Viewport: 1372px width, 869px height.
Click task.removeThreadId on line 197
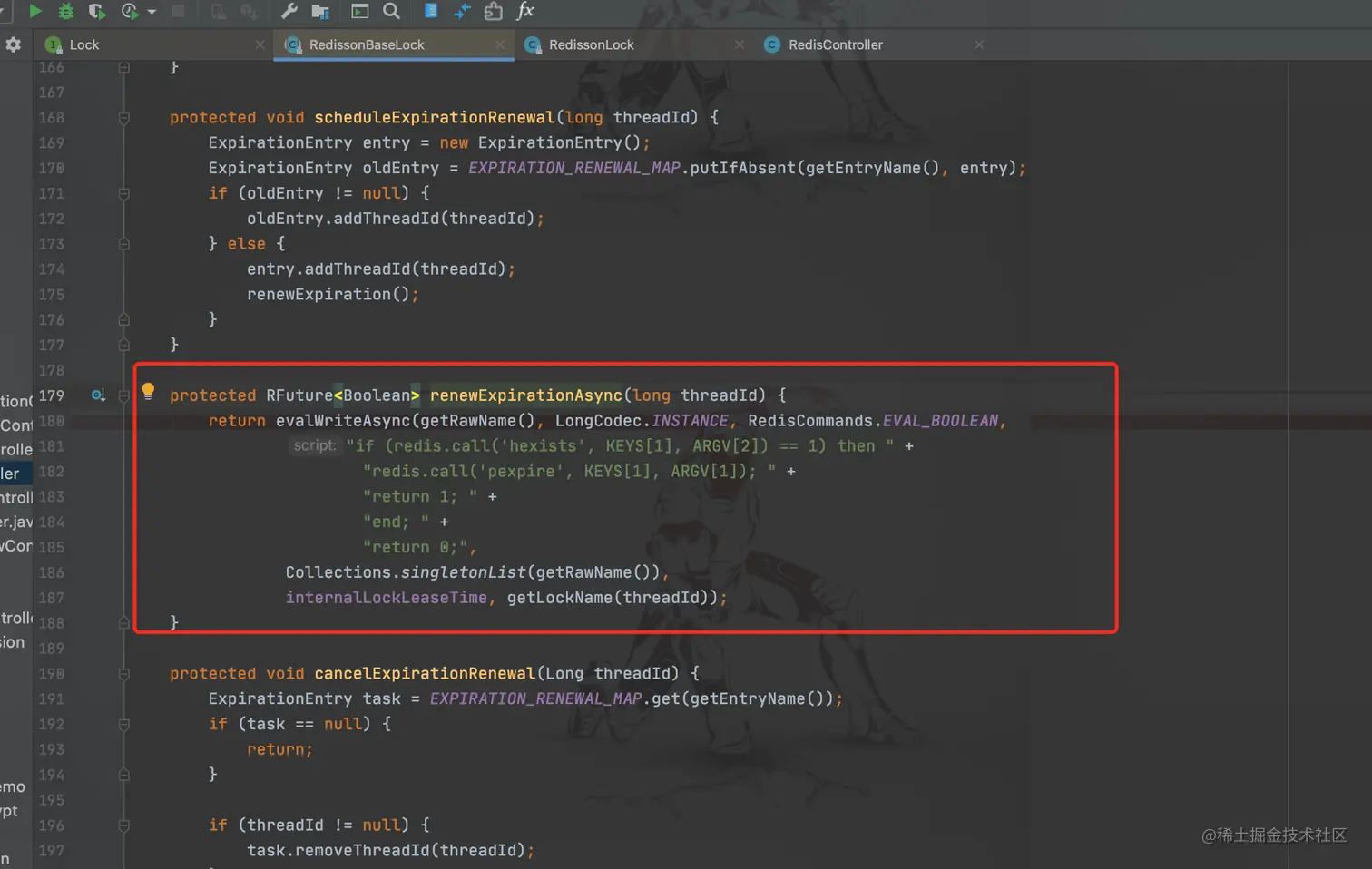(x=338, y=850)
